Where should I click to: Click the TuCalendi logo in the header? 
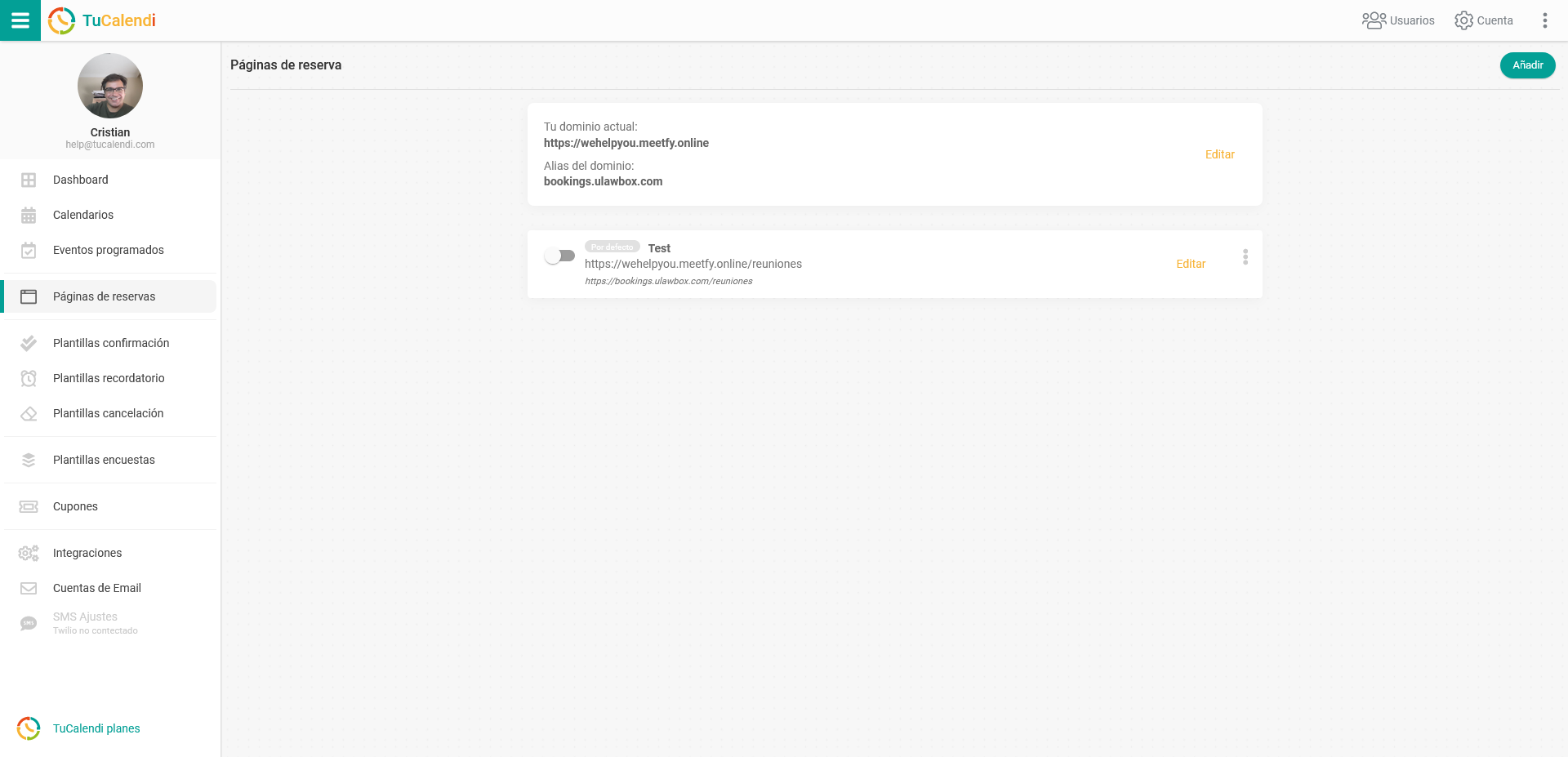(x=102, y=20)
